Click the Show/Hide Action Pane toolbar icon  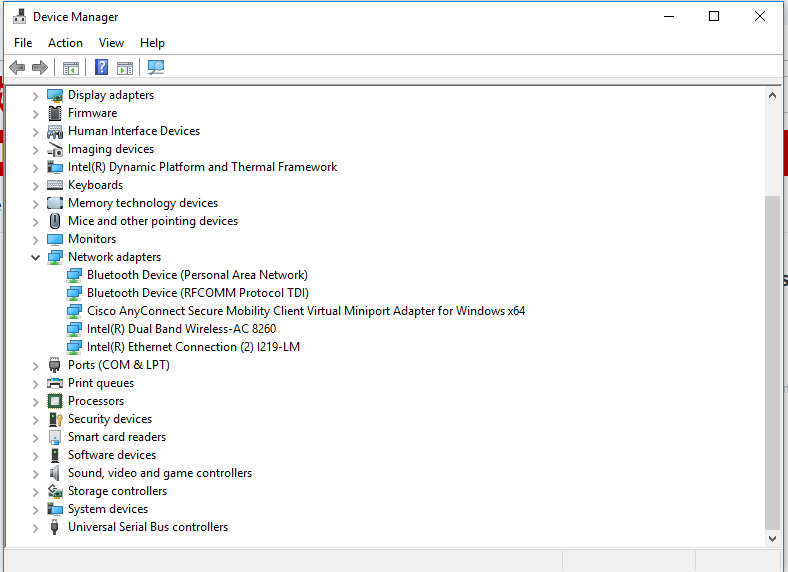(125, 67)
